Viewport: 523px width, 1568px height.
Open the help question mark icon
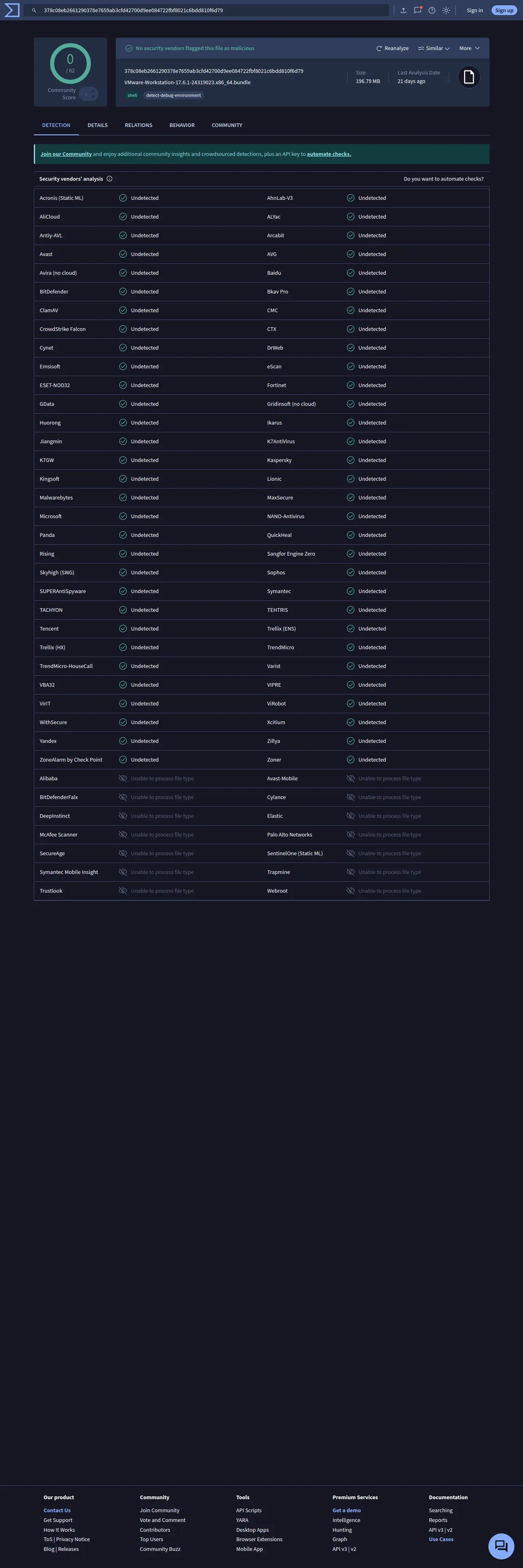tap(432, 10)
